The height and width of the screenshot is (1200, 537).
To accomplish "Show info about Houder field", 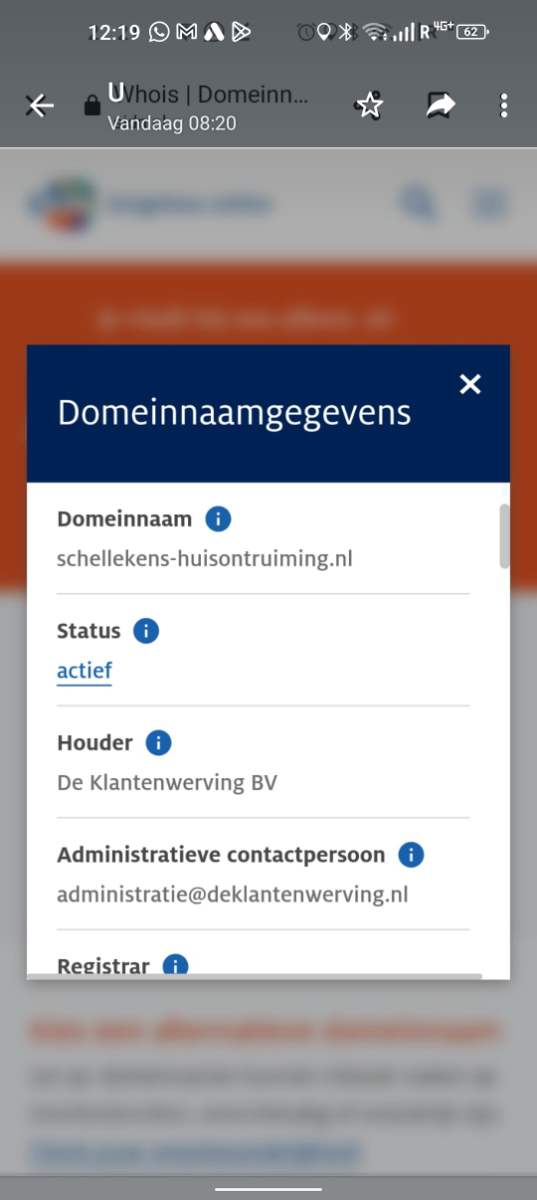I will (x=158, y=743).
